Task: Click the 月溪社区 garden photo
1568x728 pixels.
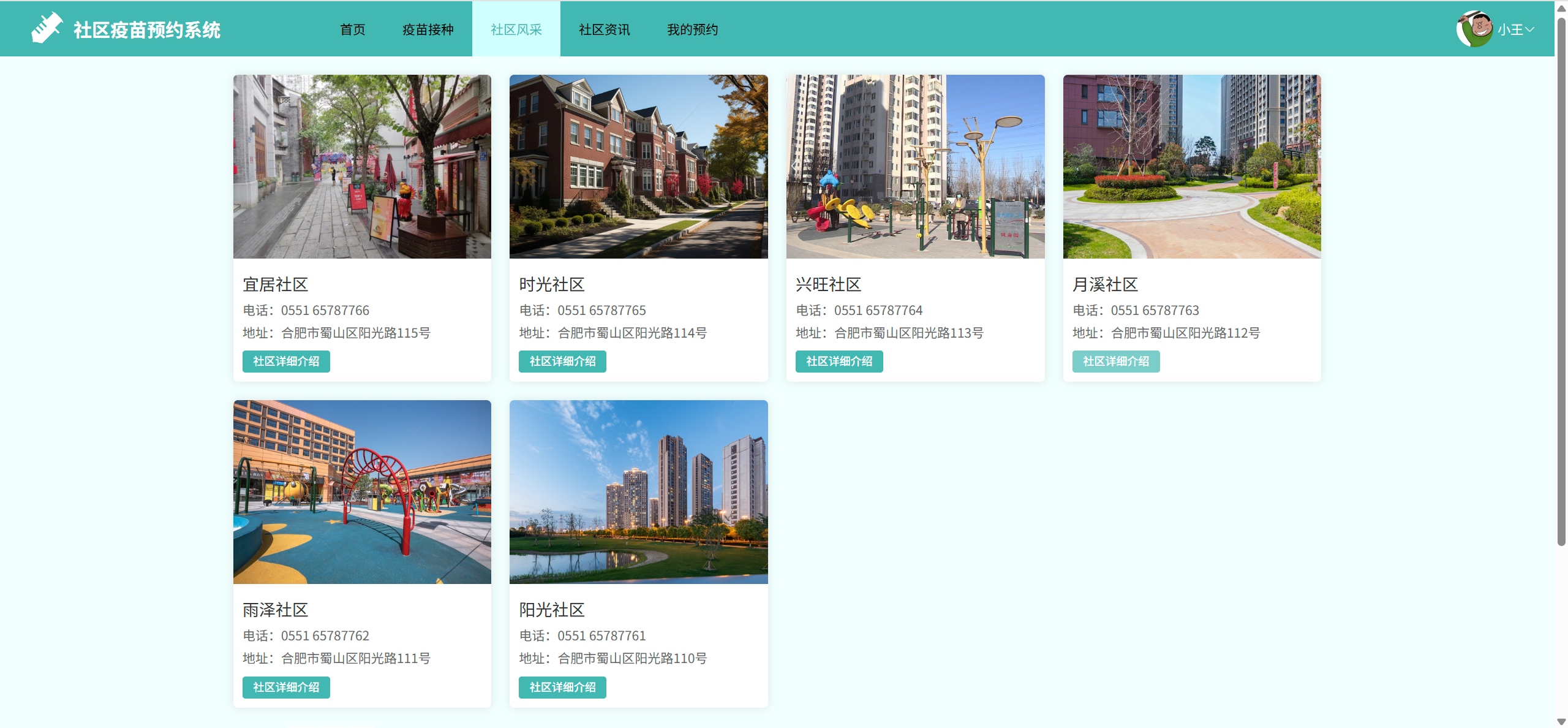Action: (x=1191, y=167)
